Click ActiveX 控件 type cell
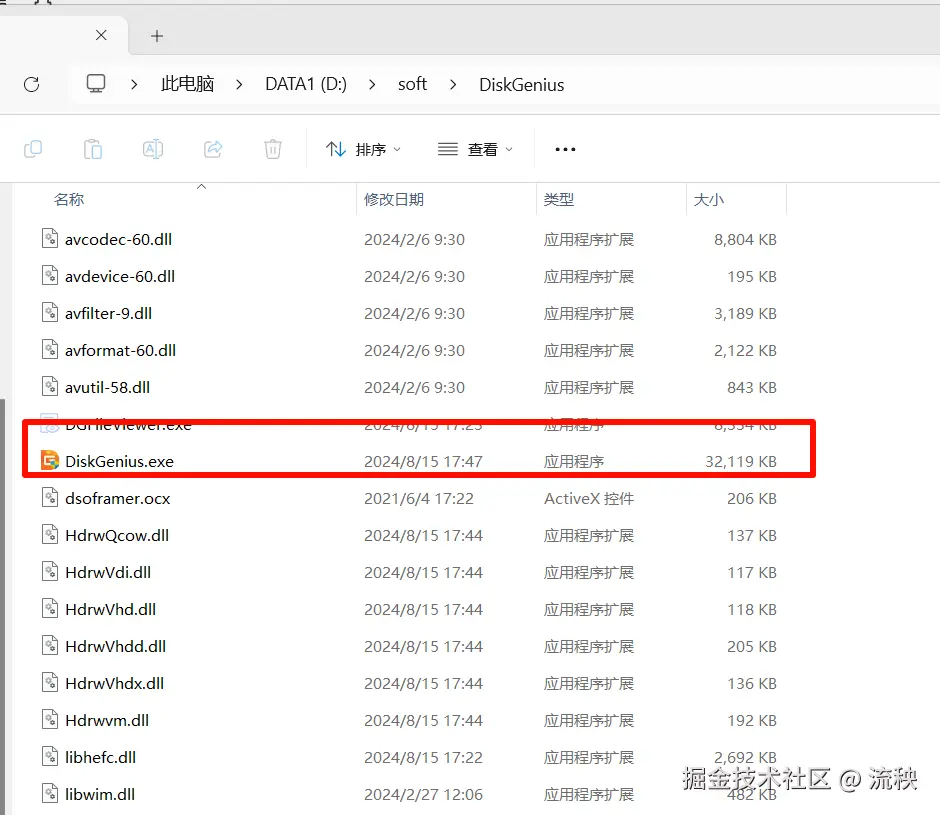The height and width of the screenshot is (815, 940). pyautogui.click(x=589, y=498)
